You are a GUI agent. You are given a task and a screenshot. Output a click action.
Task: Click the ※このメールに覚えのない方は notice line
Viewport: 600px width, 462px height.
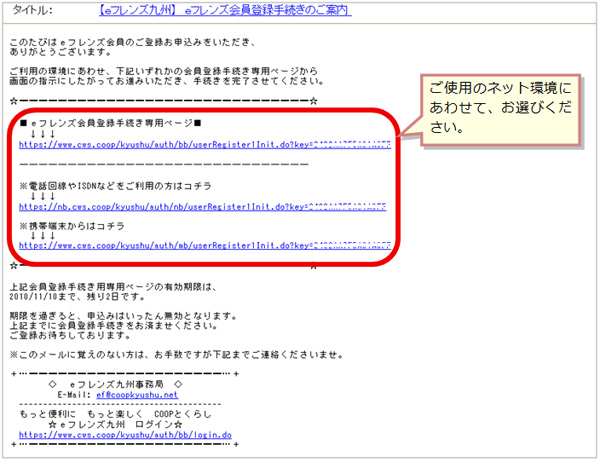pos(176,355)
